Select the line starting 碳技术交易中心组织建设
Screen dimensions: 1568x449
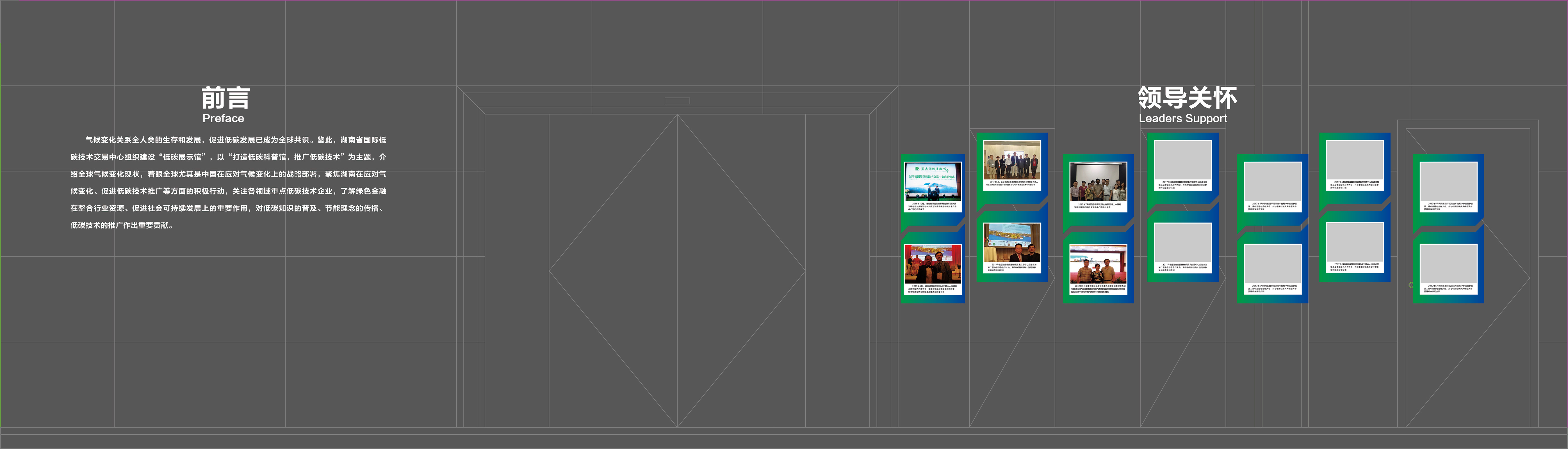[228, 157]
